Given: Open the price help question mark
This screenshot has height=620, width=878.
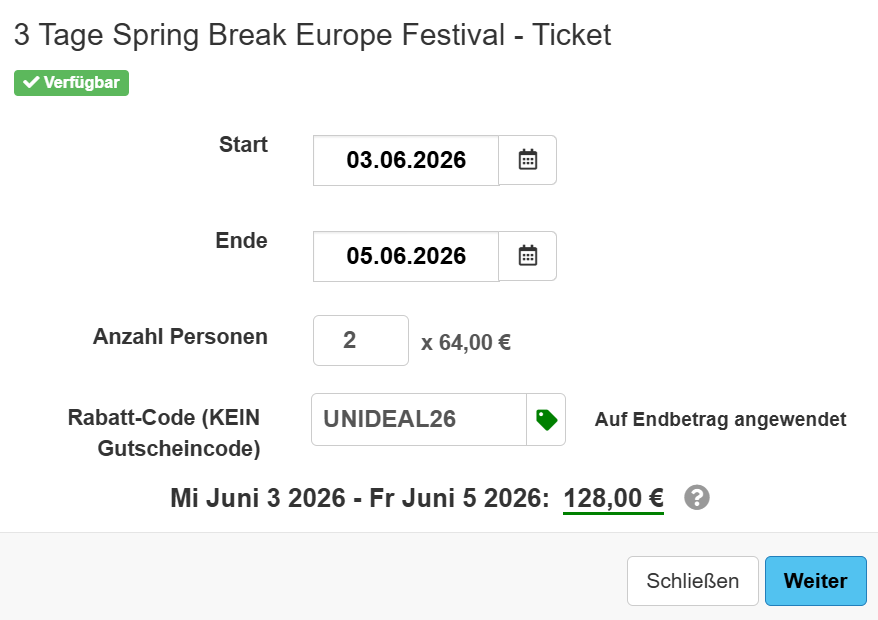Looking at the screenshot, I should (x=697, y=497).
